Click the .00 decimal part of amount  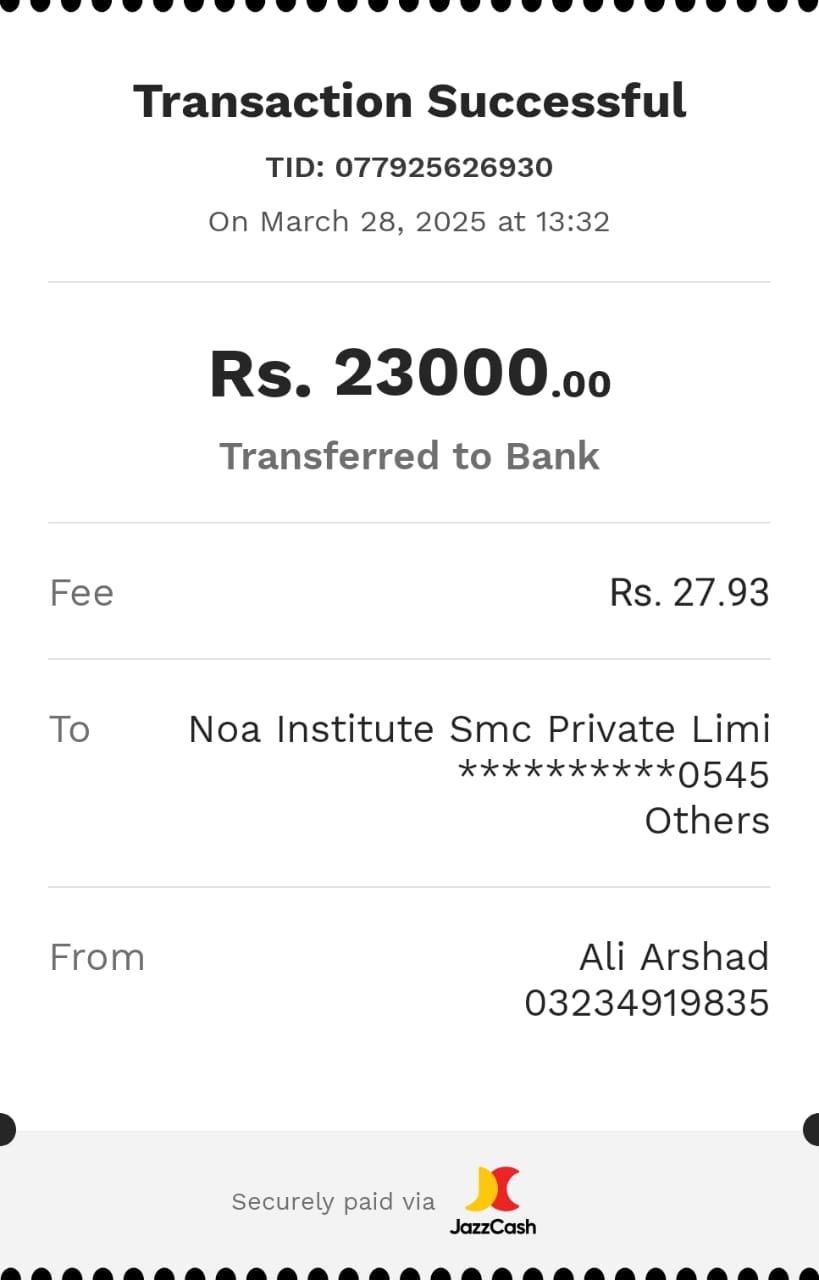point(581,384)
